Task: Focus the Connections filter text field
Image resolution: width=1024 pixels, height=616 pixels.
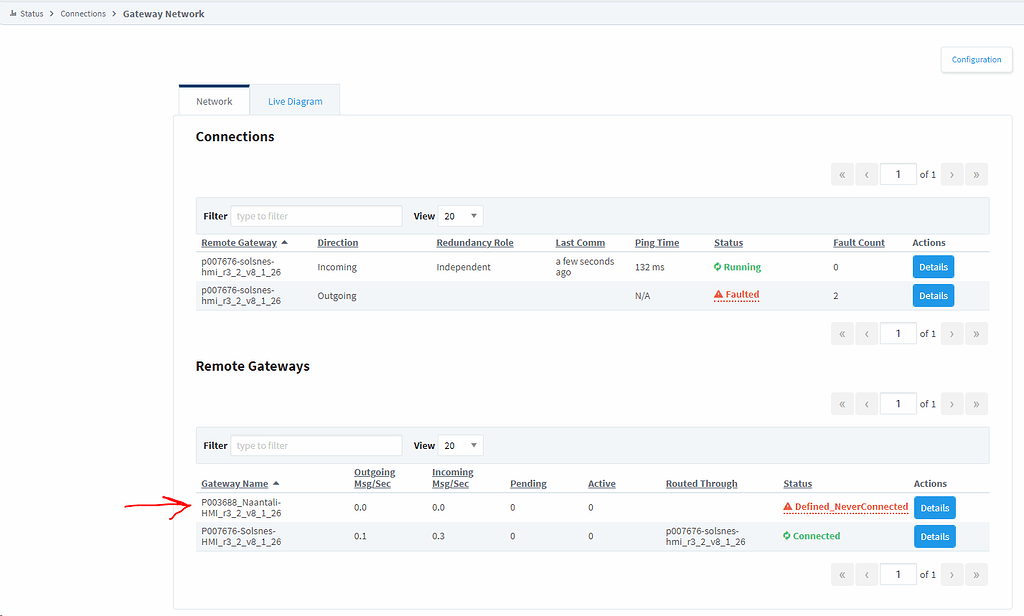Action: pos(316,216)
